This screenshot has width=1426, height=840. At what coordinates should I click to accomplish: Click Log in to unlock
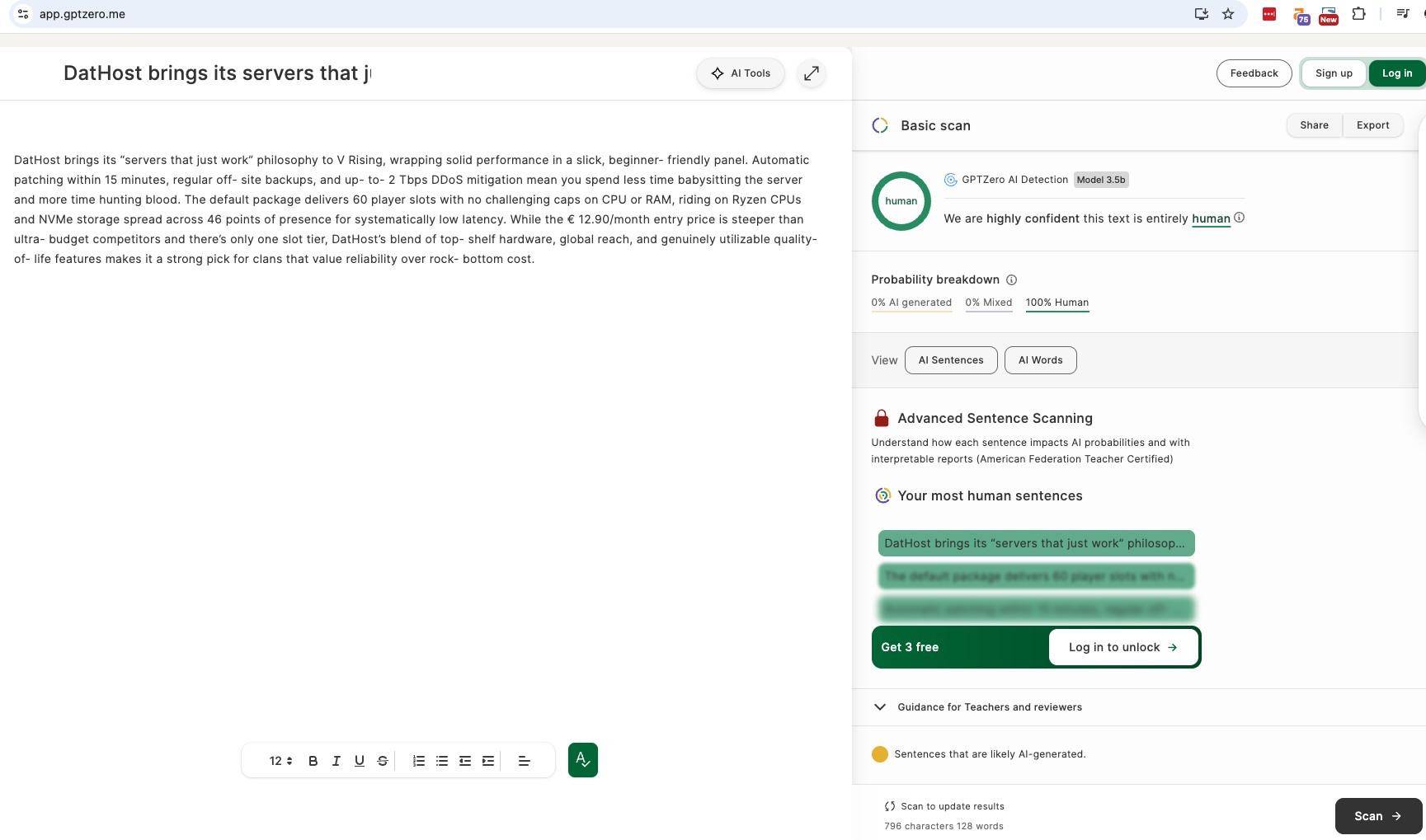pos(1122,647)
